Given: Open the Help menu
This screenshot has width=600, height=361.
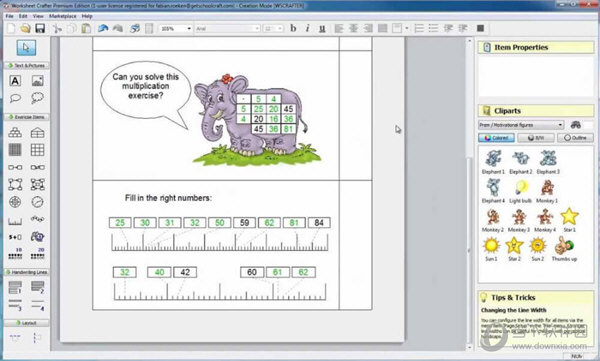Looking at the screenshot, I should pyautogui.click(x=87, y=16).
